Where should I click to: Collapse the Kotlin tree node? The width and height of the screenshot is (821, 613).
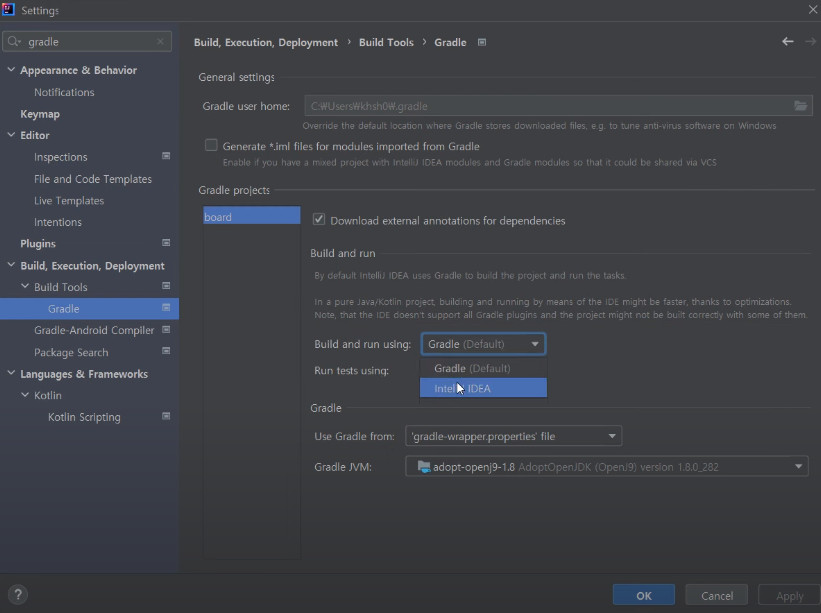pos(25,395)
